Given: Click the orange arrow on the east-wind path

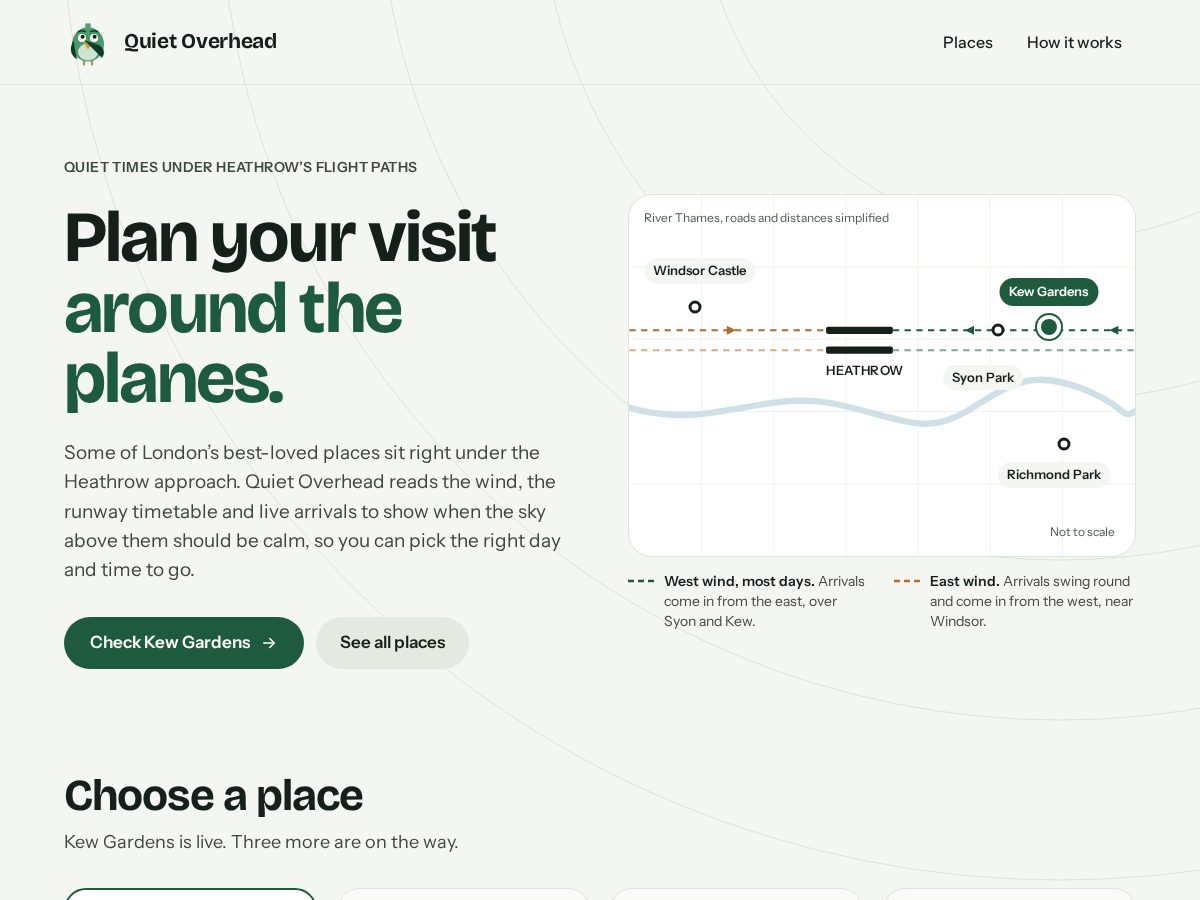Looking at the screenshot, I should (732, 330).
